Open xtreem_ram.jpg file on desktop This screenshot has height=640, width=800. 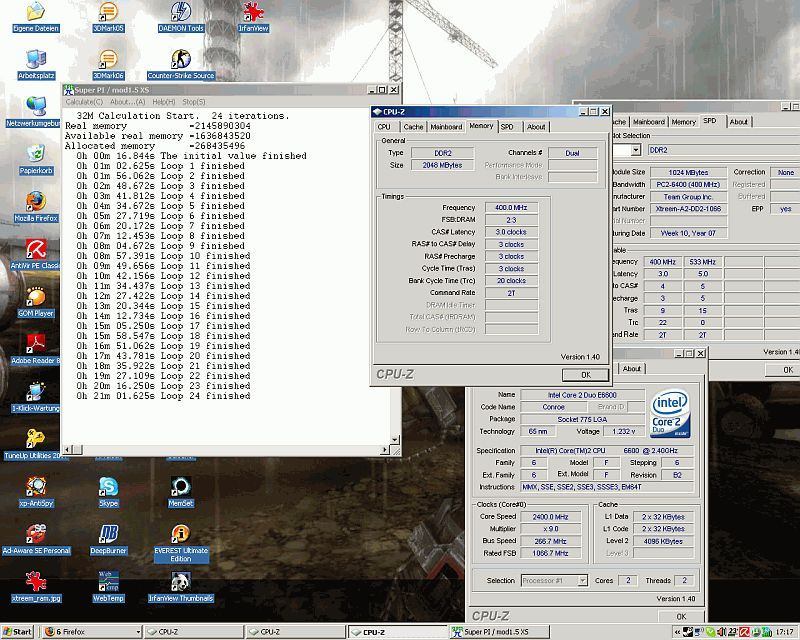click(36, 586)
